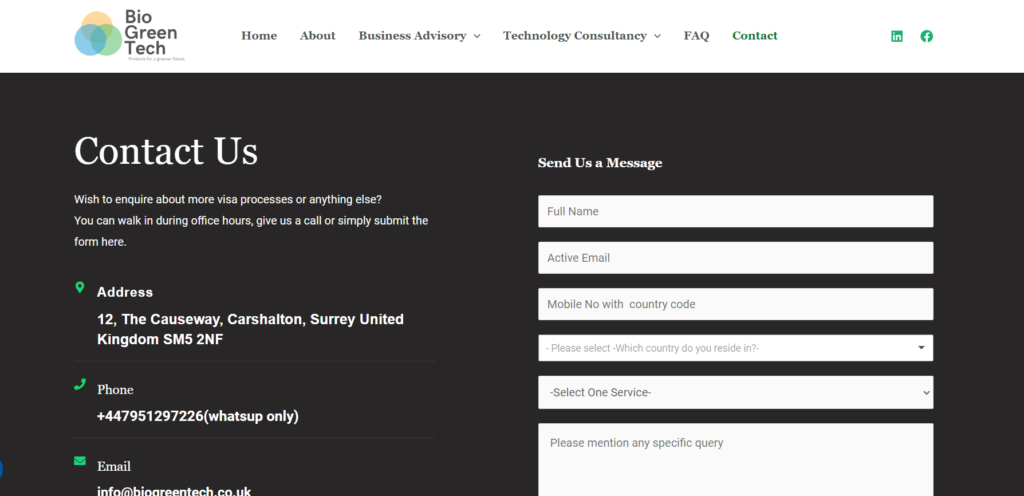This screenshot has width=1024, height=496.
Task: Click into the Active Email field
Action: 735,258
